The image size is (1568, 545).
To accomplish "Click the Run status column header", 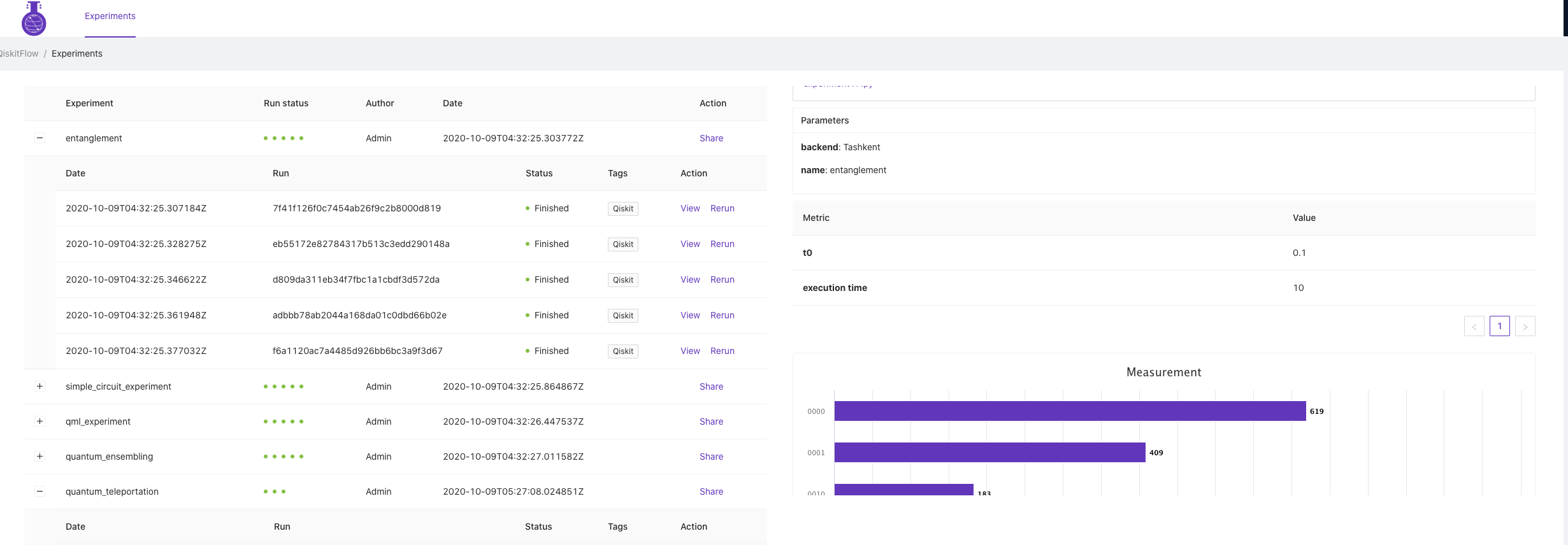I will coord(286,103).
